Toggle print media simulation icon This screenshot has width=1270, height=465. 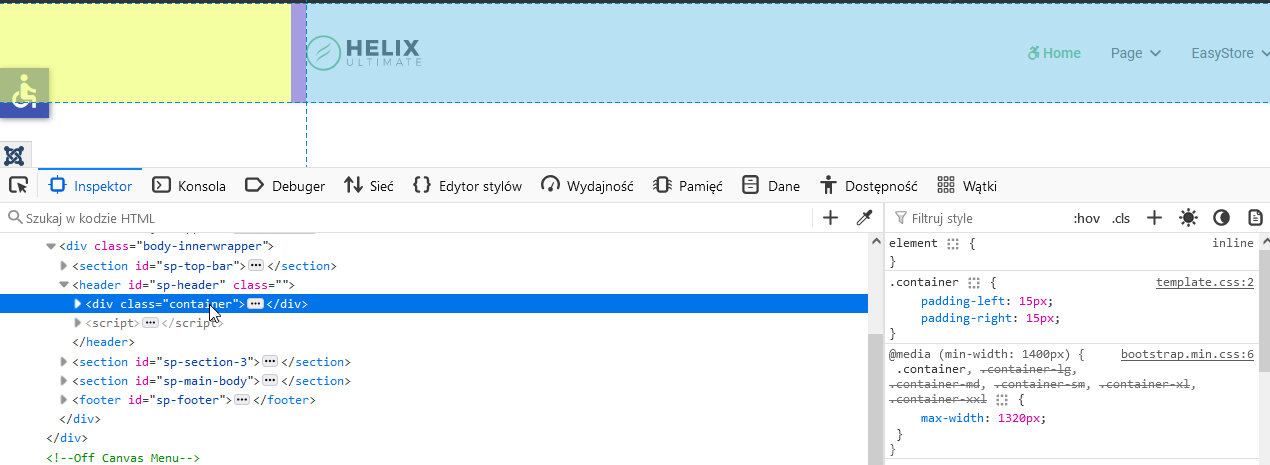coord(1255,217)
